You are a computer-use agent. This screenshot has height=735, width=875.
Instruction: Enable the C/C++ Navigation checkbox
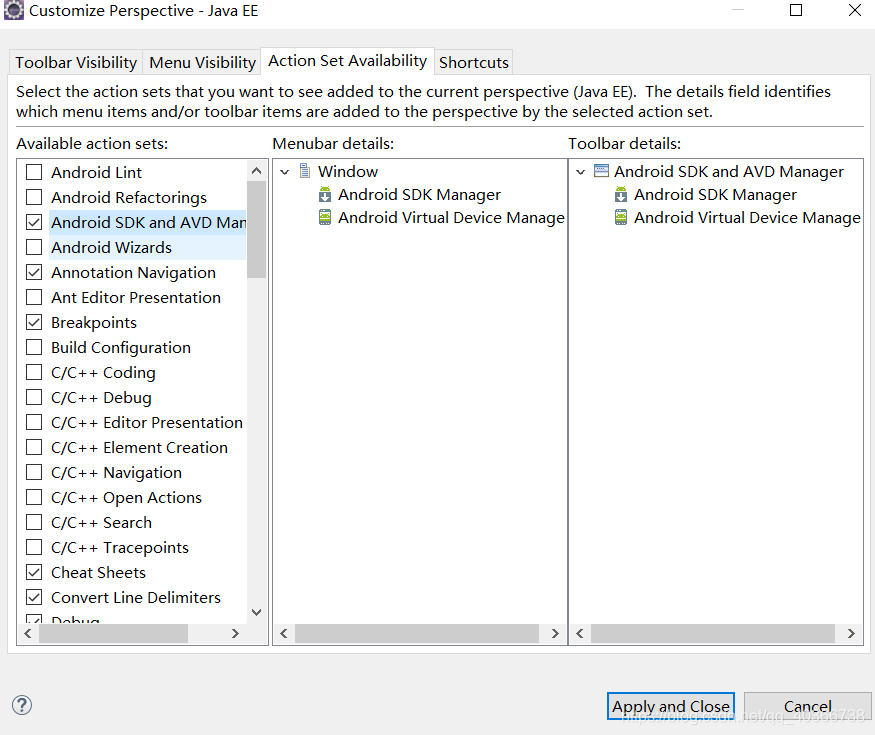tap(34, 472)
